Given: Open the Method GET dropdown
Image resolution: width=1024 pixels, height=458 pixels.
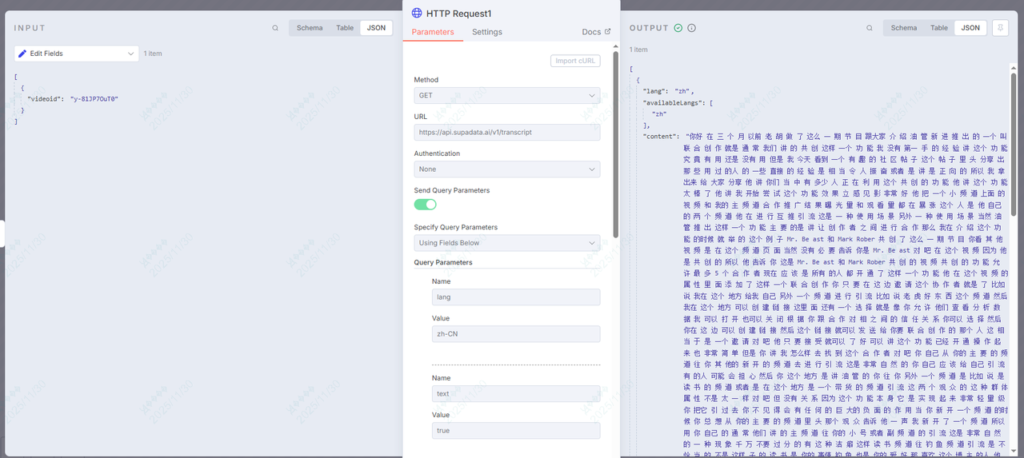Looking at the screenshot, I should coord(507,96).
